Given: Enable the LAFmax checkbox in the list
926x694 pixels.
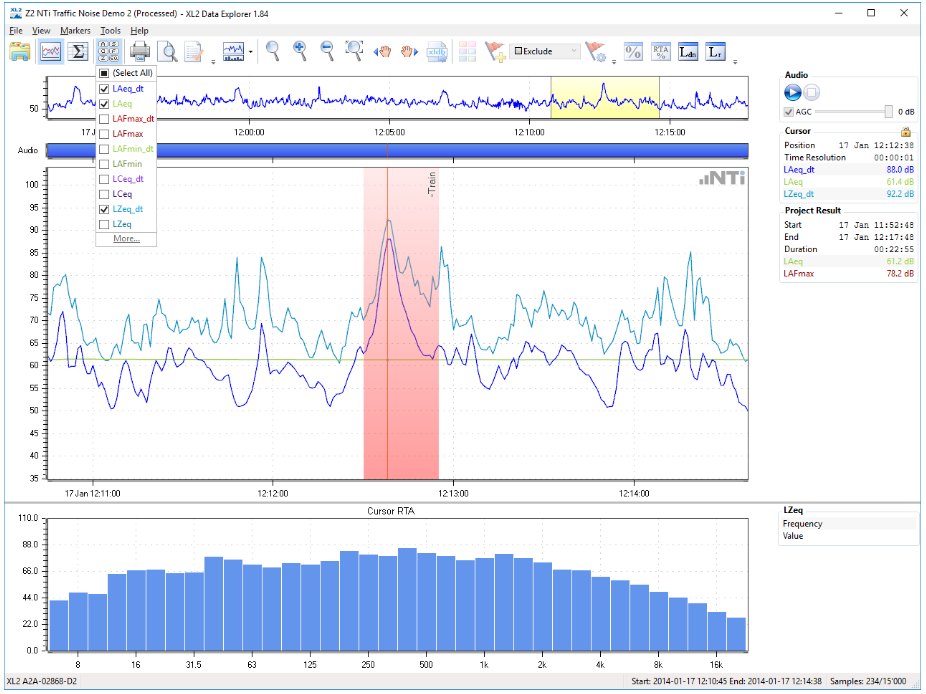Looking at the screenshot, I should point(104,134).
